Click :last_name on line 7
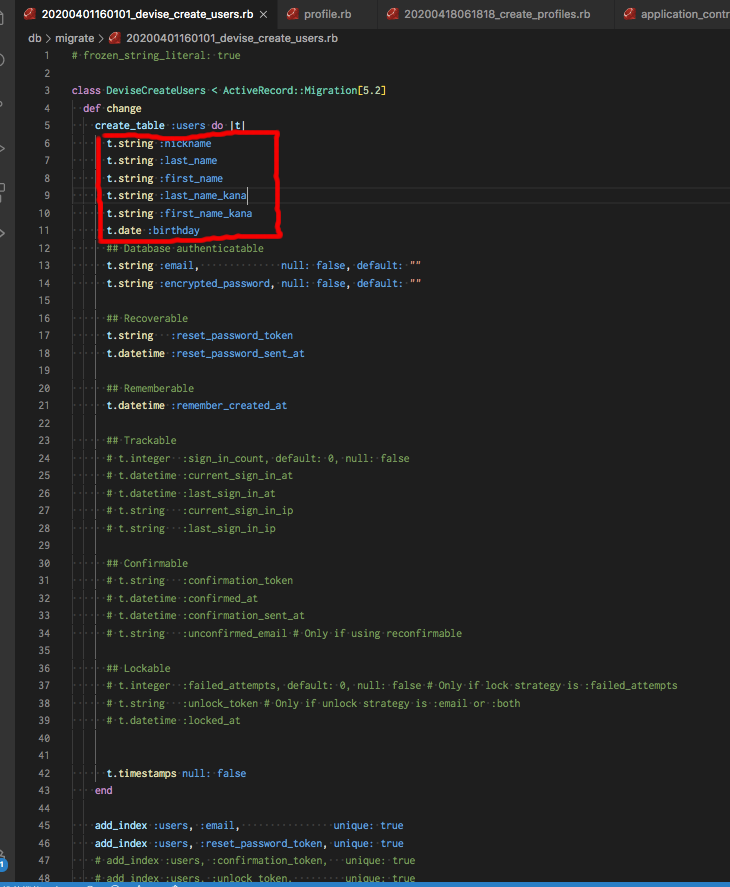This screenshot has width=730, height=887. (x=188, y=161)
